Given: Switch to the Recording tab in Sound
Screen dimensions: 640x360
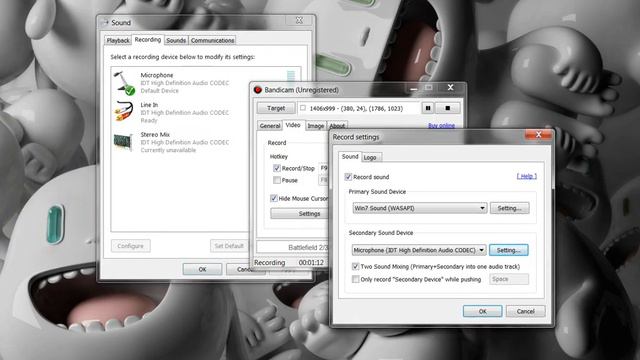Looking at the screenshot, I should point(148,40).
